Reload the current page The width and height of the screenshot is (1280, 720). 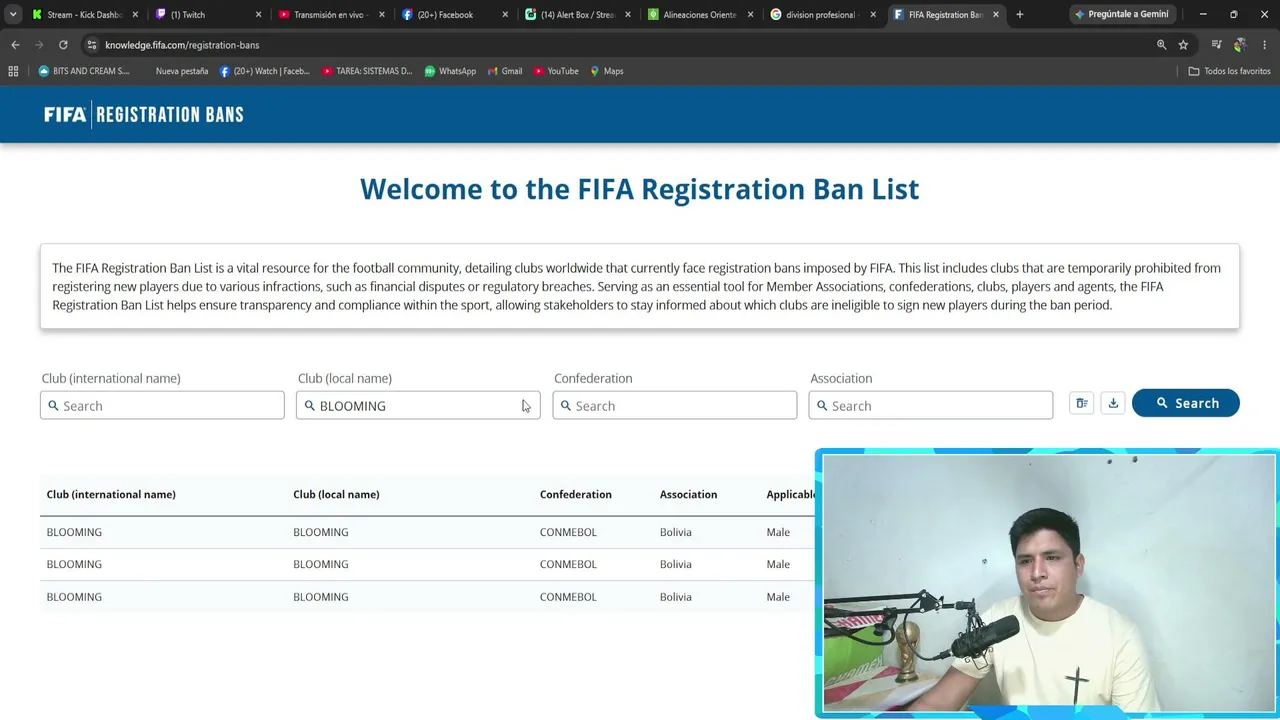click(x=63, y=45)
